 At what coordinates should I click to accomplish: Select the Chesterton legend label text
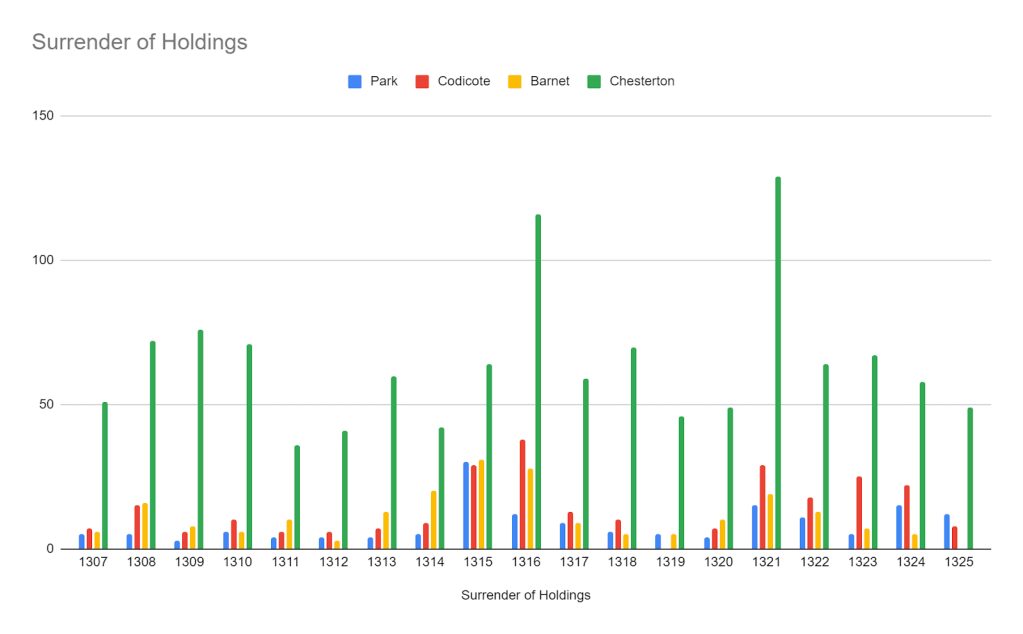coord(642,81)
